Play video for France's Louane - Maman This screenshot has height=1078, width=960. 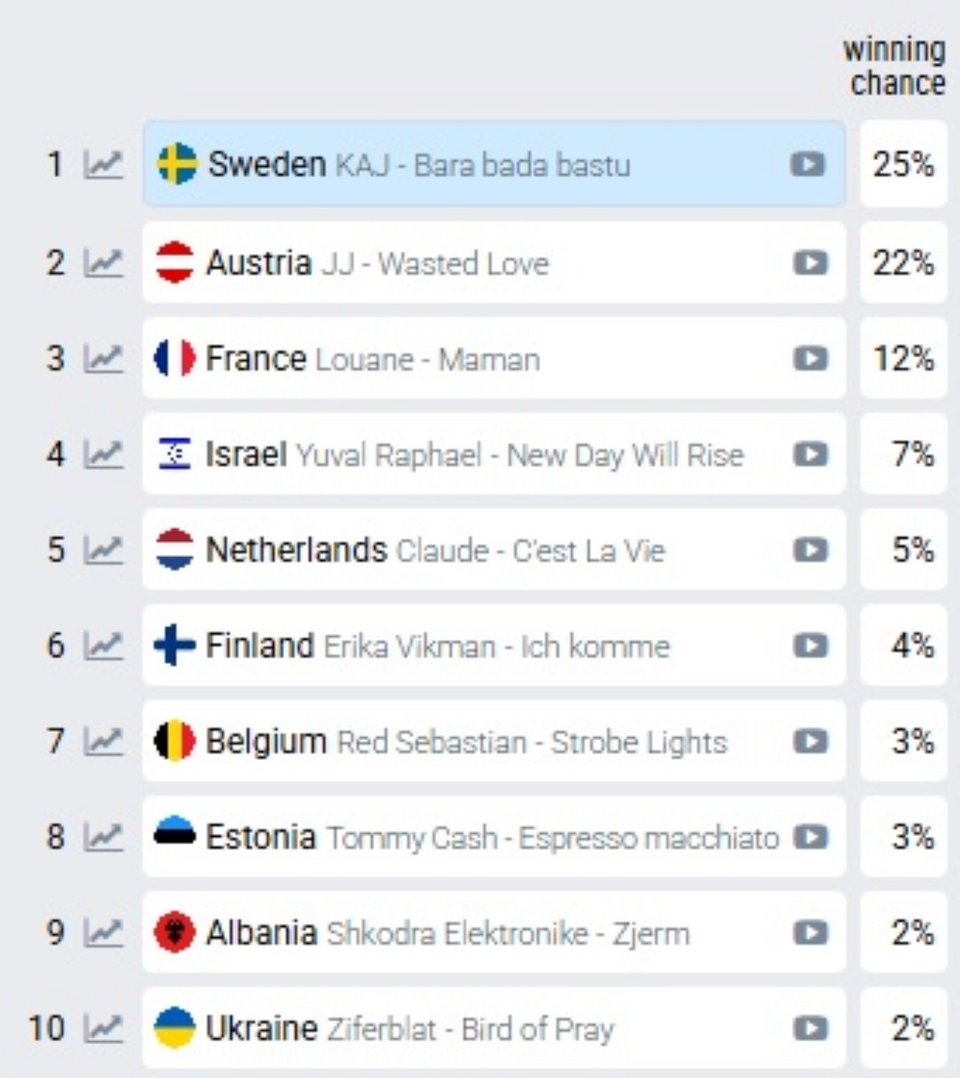click(x=810, y=358)
